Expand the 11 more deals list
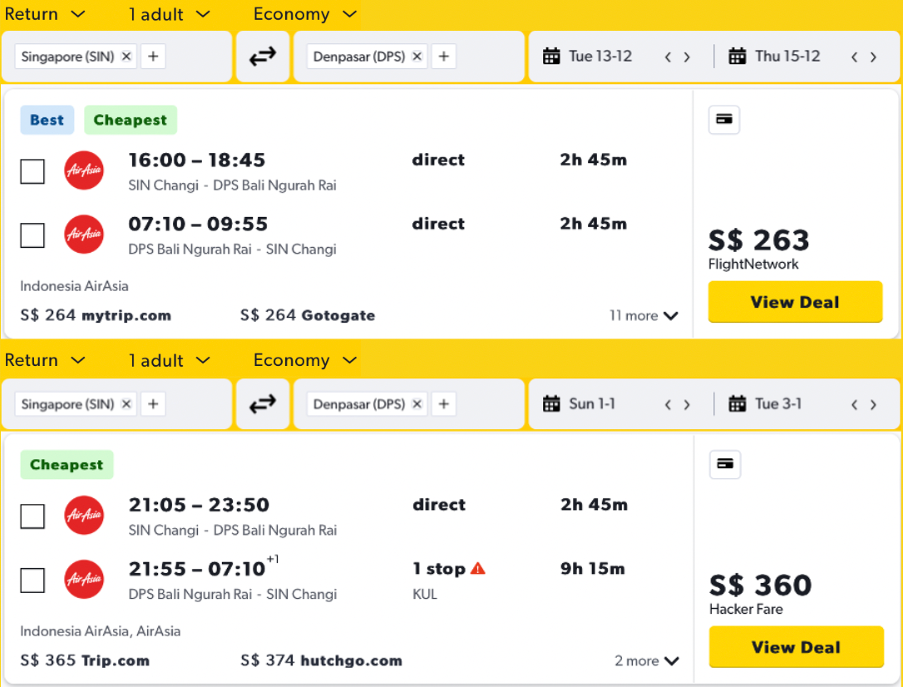 click(x=644, y=316)
